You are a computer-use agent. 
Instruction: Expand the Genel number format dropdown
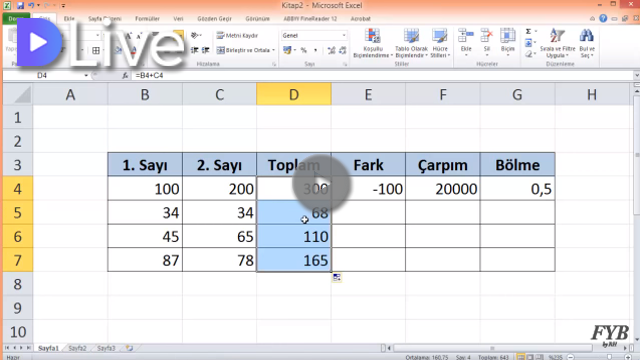344,36
